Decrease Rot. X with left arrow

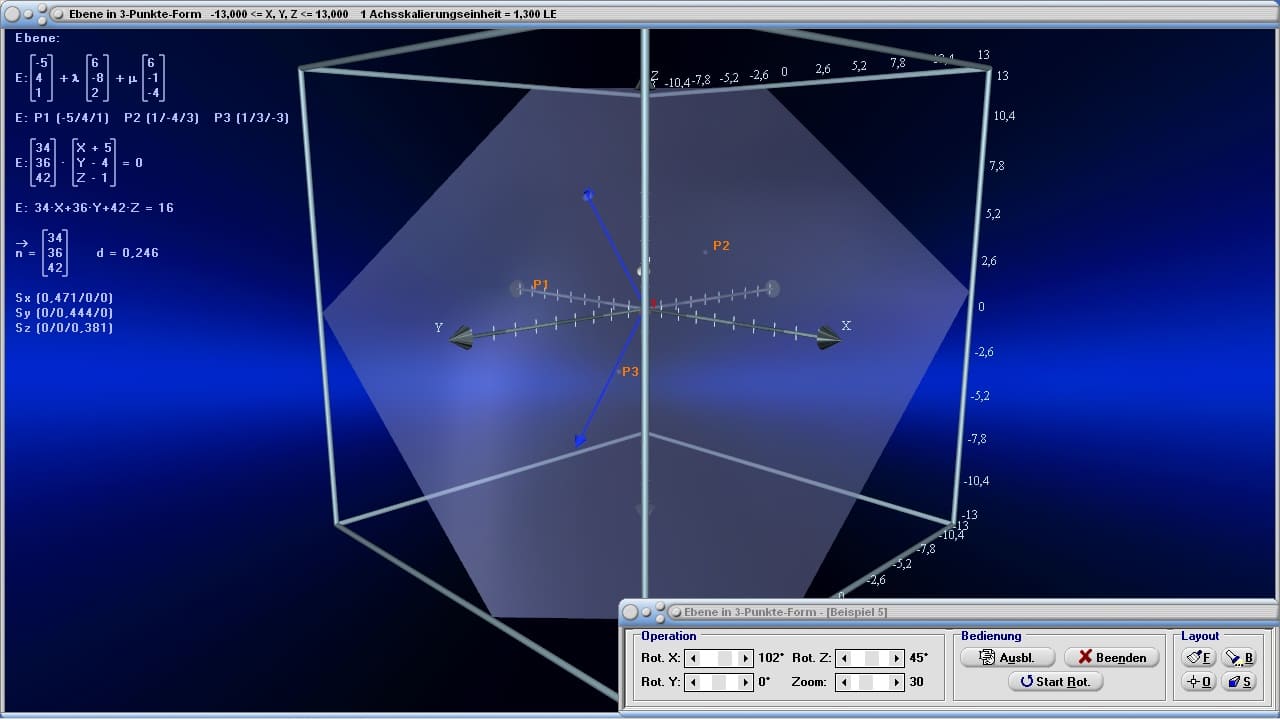[693, 658]
